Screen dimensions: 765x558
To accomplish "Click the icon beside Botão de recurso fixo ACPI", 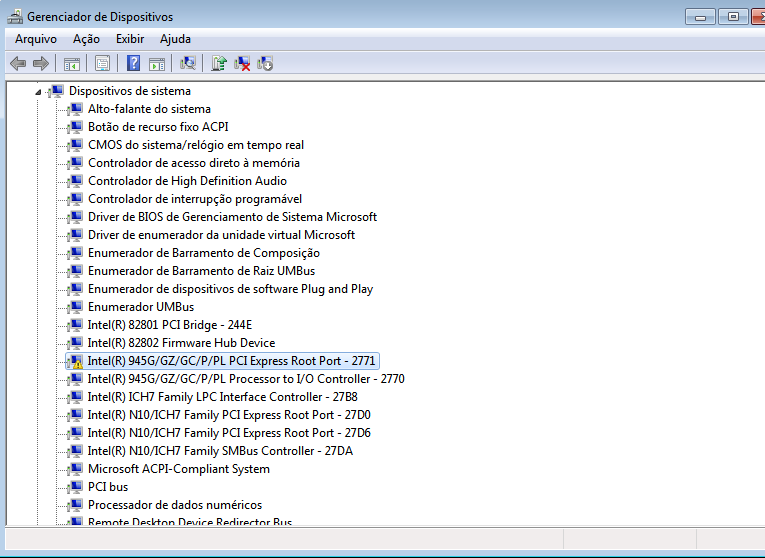I will [75, 127].
